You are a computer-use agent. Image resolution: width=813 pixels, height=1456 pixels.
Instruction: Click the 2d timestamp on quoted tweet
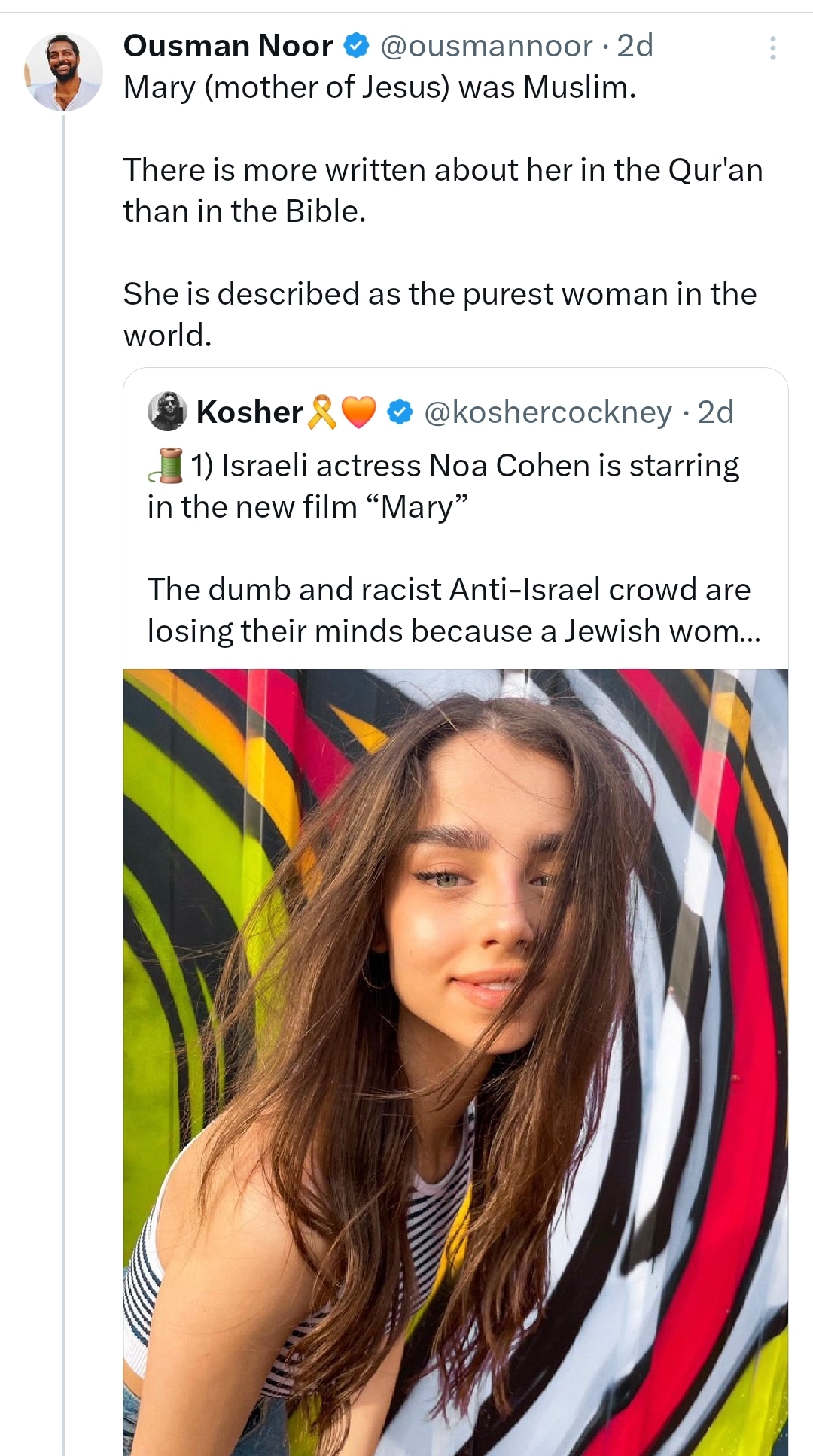[x=715, y=412]
